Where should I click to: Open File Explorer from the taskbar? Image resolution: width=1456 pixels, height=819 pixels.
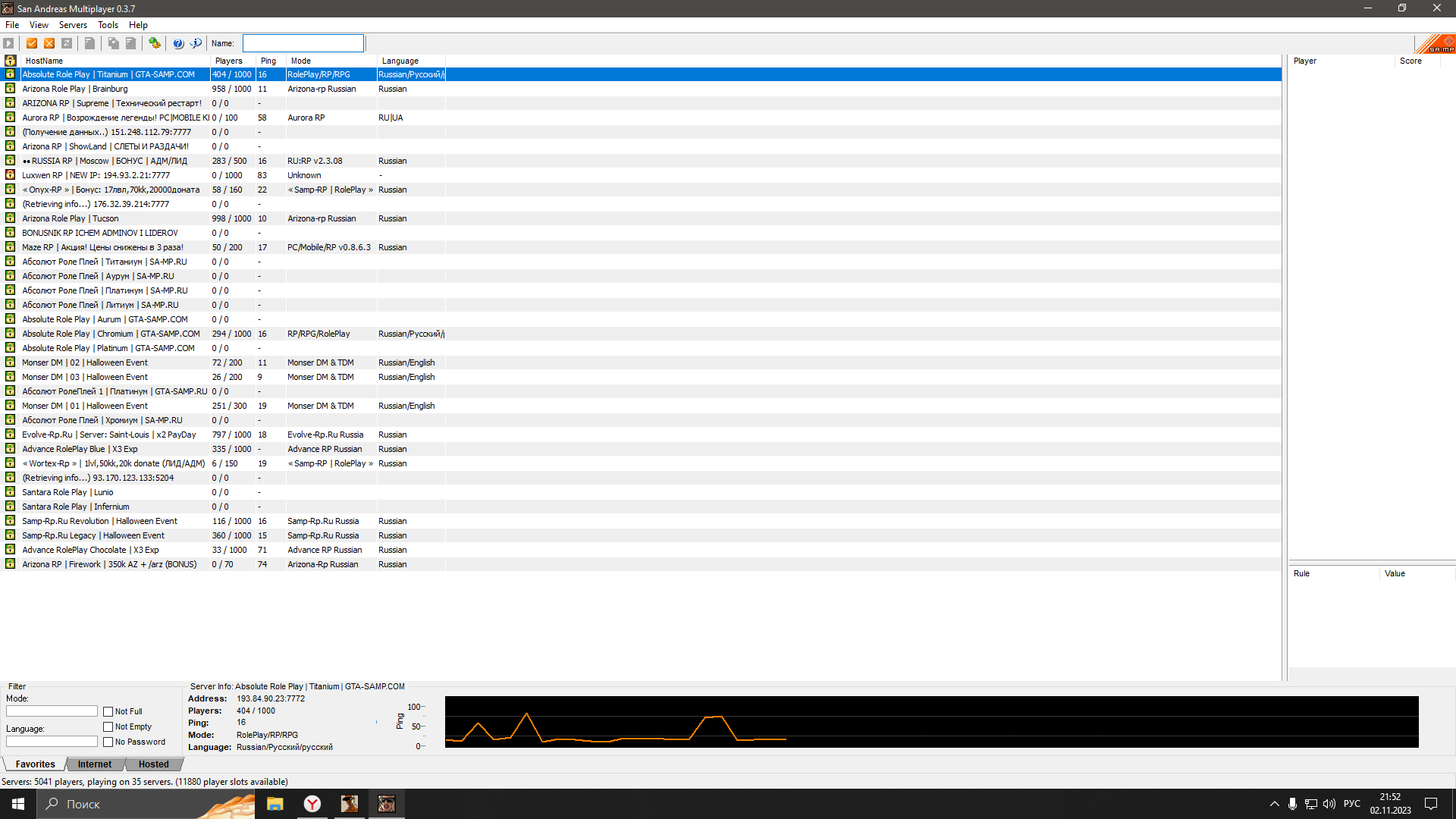tap(275, 804)
